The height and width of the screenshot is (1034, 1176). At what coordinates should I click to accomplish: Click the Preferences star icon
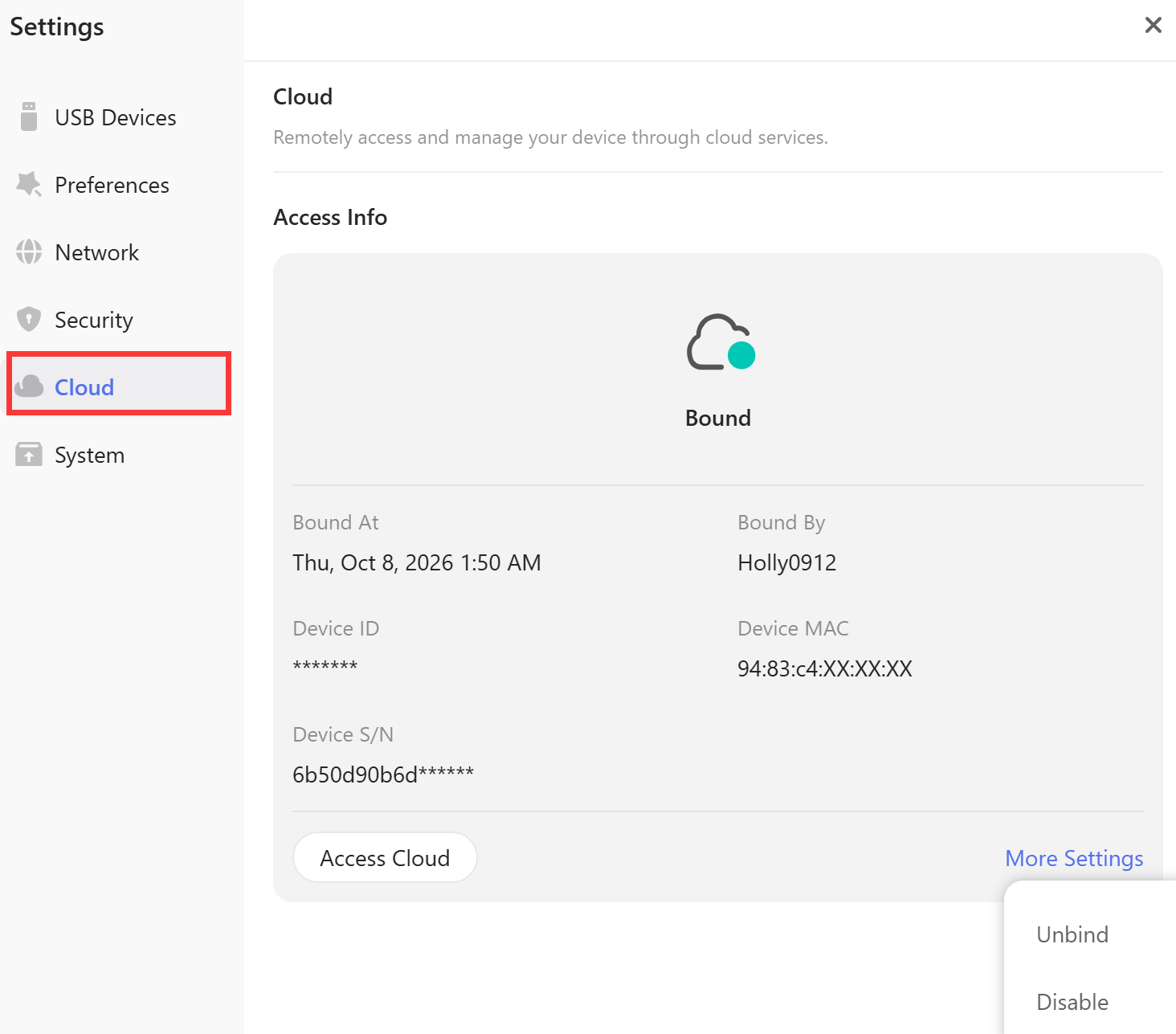pos(29,184)
